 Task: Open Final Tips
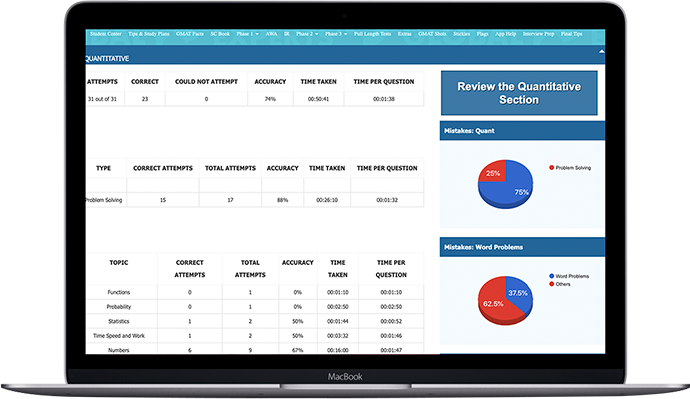571,34
